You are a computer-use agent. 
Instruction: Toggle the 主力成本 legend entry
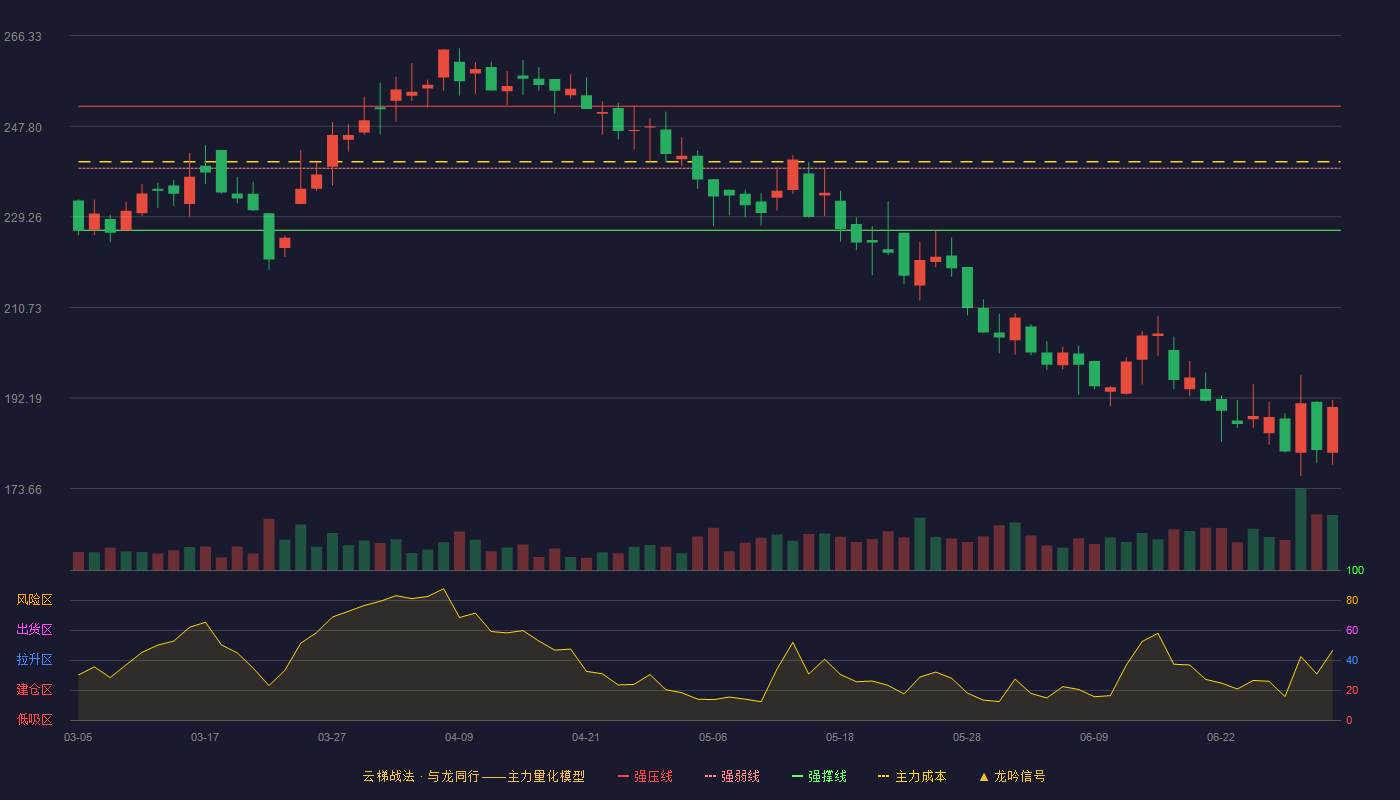pyautogui.click(x=912, y=776)
